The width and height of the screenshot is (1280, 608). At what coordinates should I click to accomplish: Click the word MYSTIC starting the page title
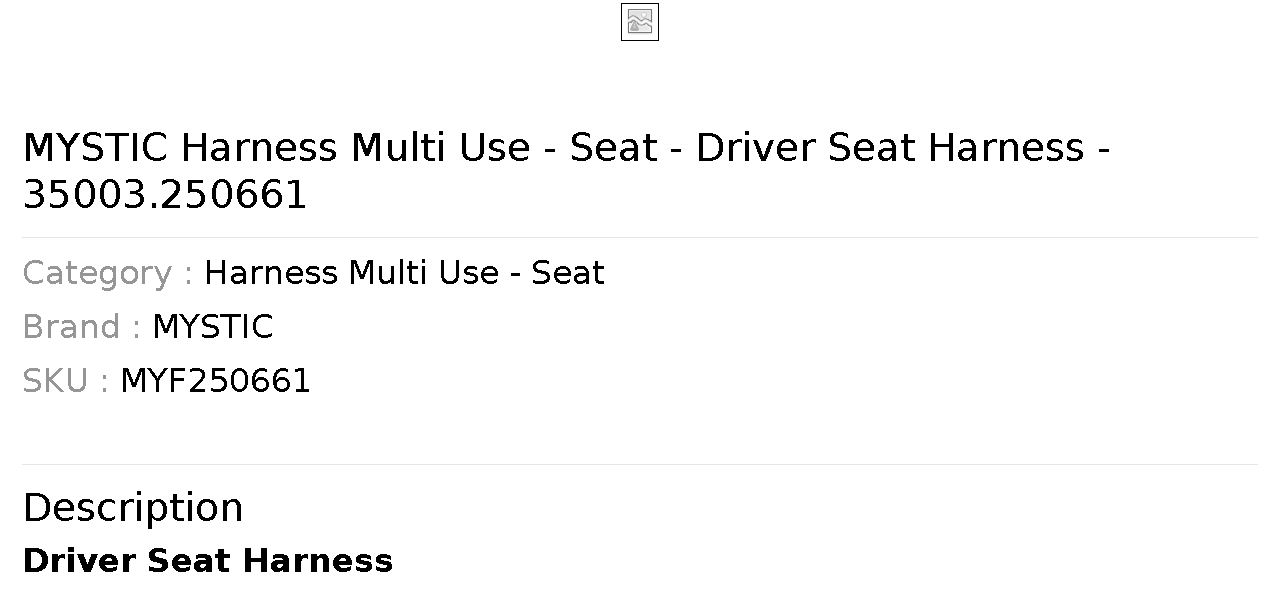click(x=95, y=148)
